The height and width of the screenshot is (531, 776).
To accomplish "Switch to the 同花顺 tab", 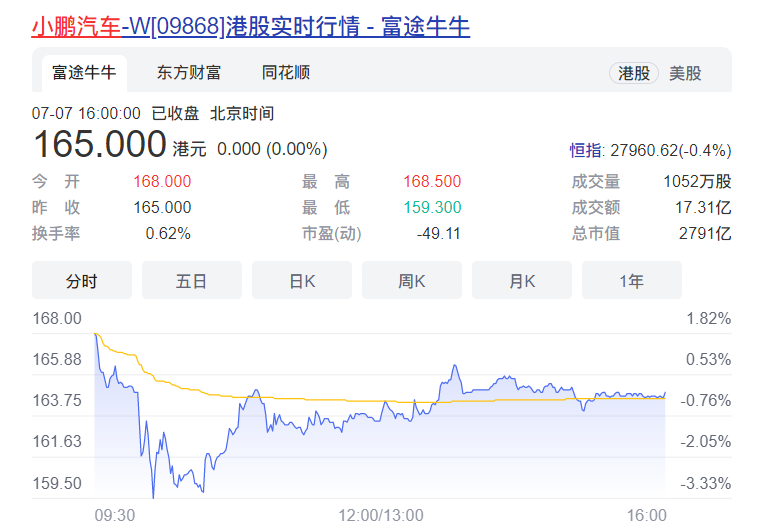I will click(286, 73).
